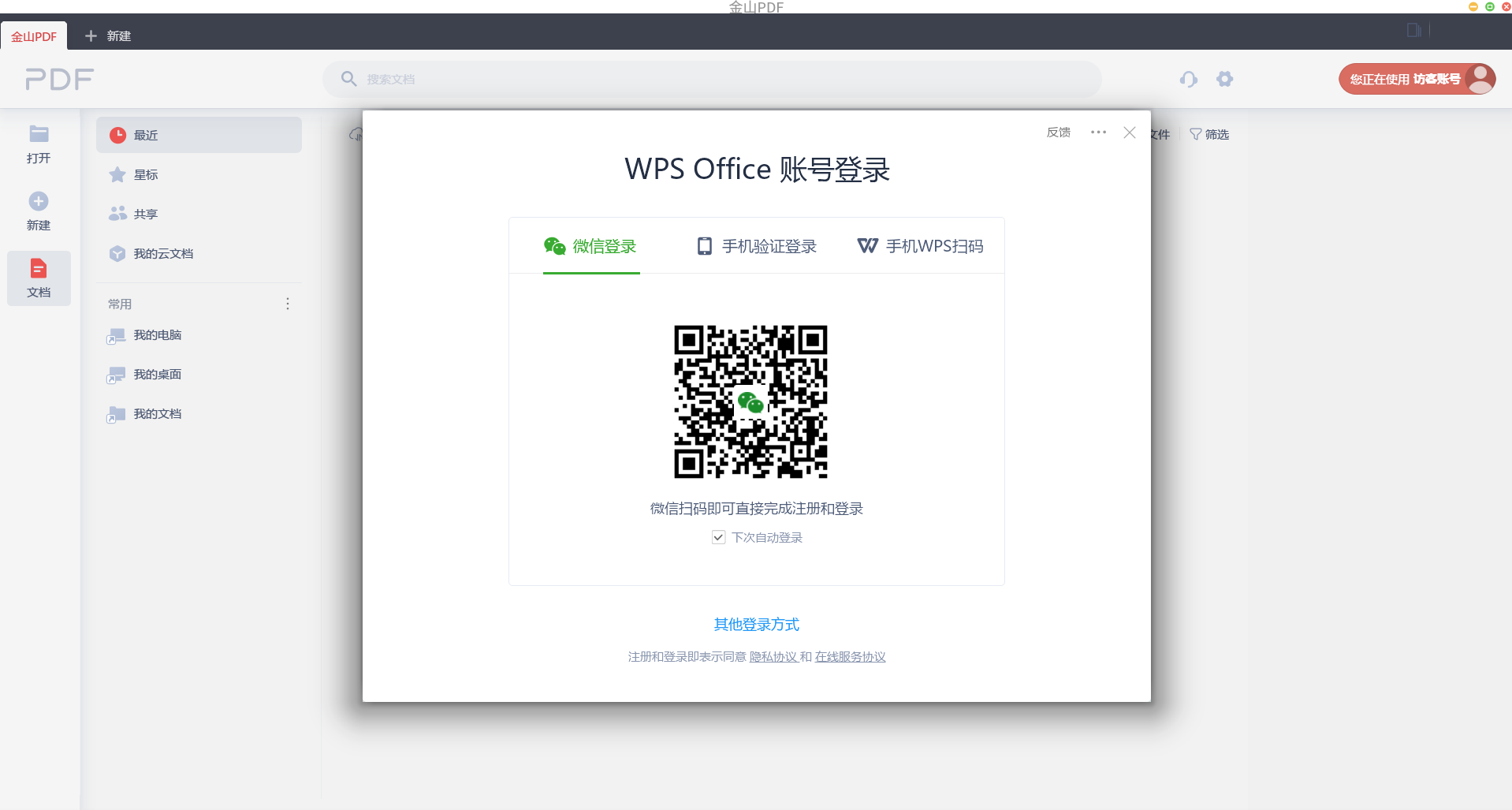Click the 最近 recent clock icon
This screenshot has width=1512, height=810.
point(117,135)
